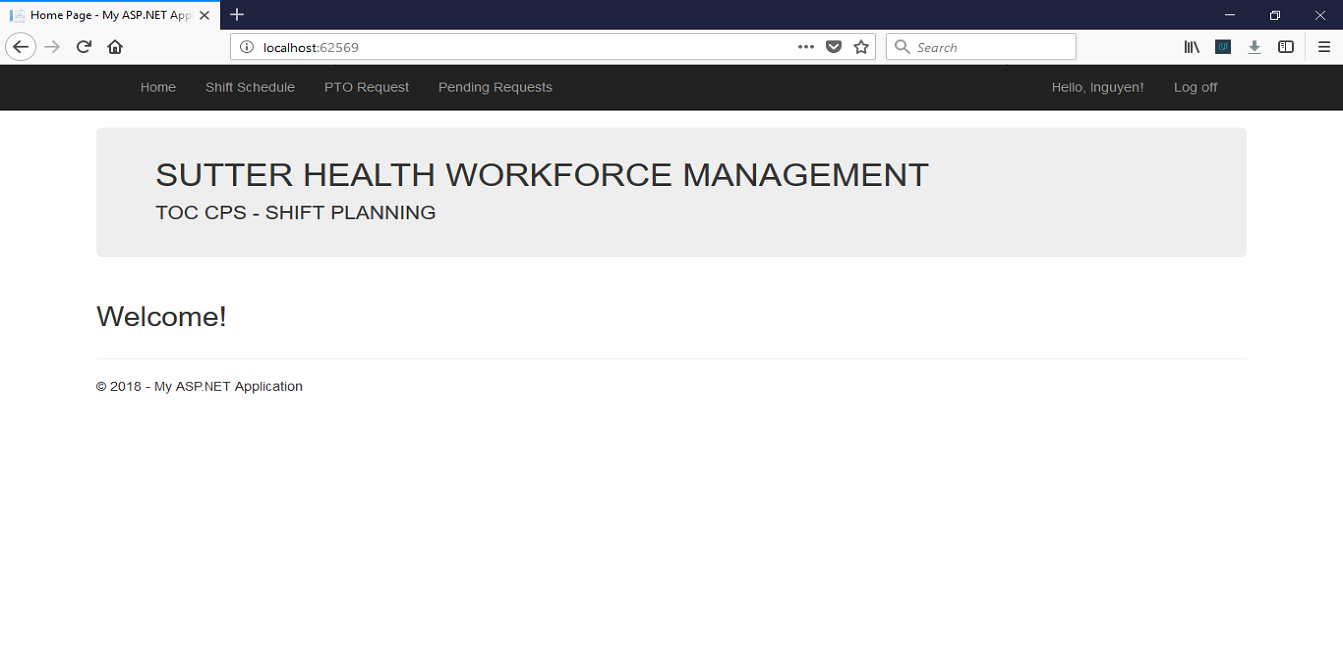The height and width of the screenshot is (654, 1343).
Task: Open page actions three-dot menu
Action: (x=806, y=47)
